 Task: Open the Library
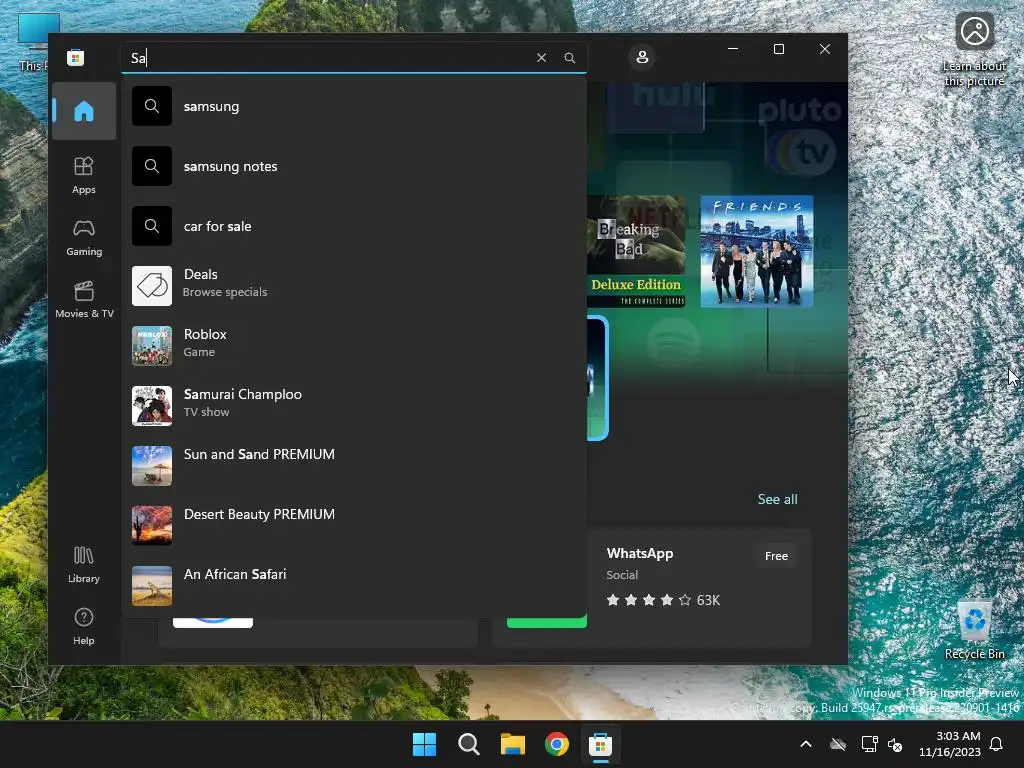pyautogui.click(x=84, y=564)
